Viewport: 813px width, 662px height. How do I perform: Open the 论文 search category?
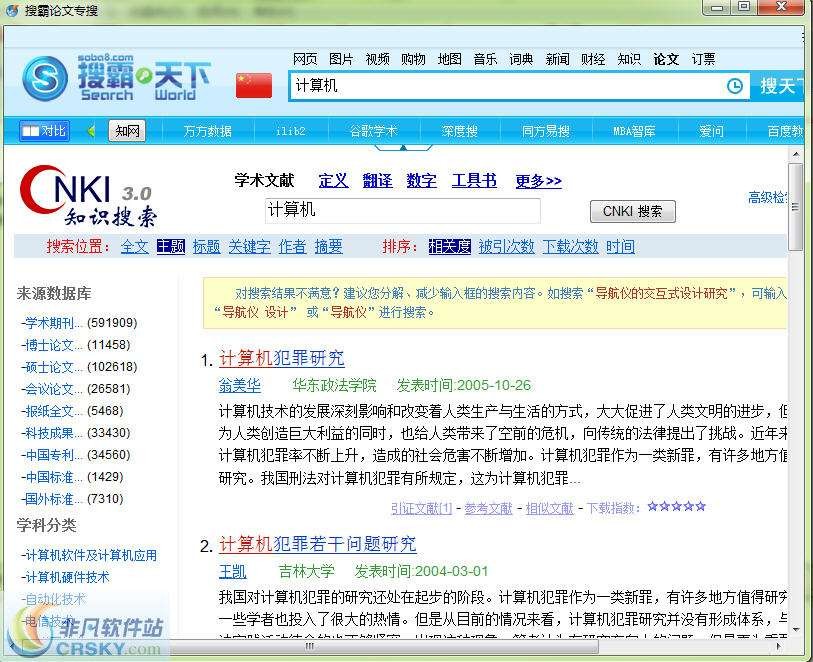pos(666,59)
